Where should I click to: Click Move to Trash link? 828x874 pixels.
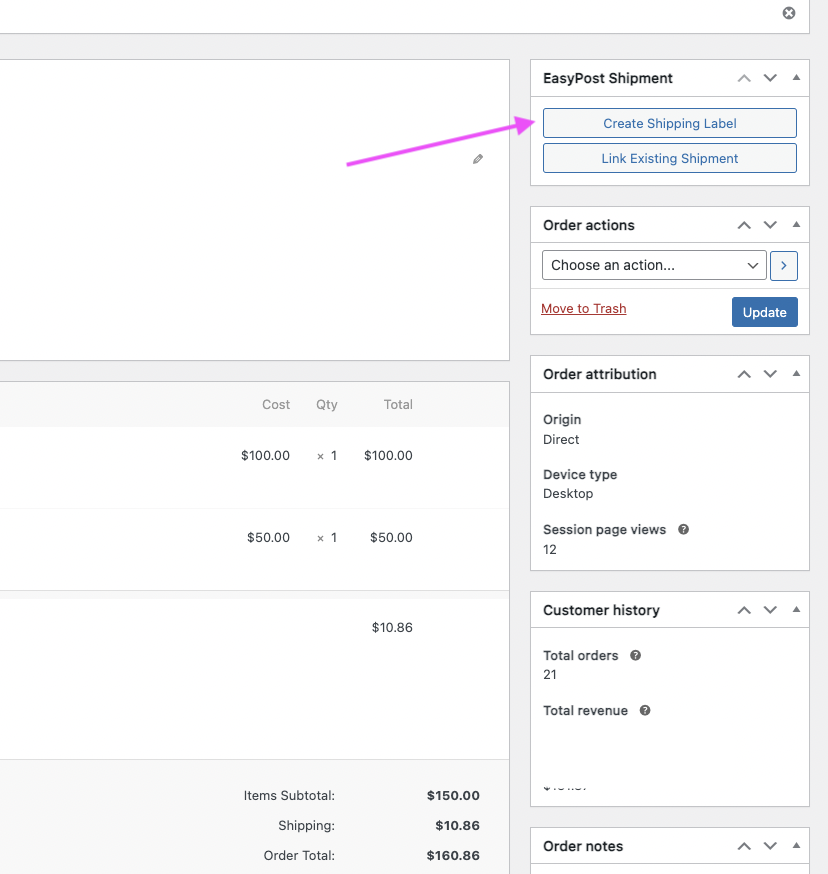click(x=583, y=308)
